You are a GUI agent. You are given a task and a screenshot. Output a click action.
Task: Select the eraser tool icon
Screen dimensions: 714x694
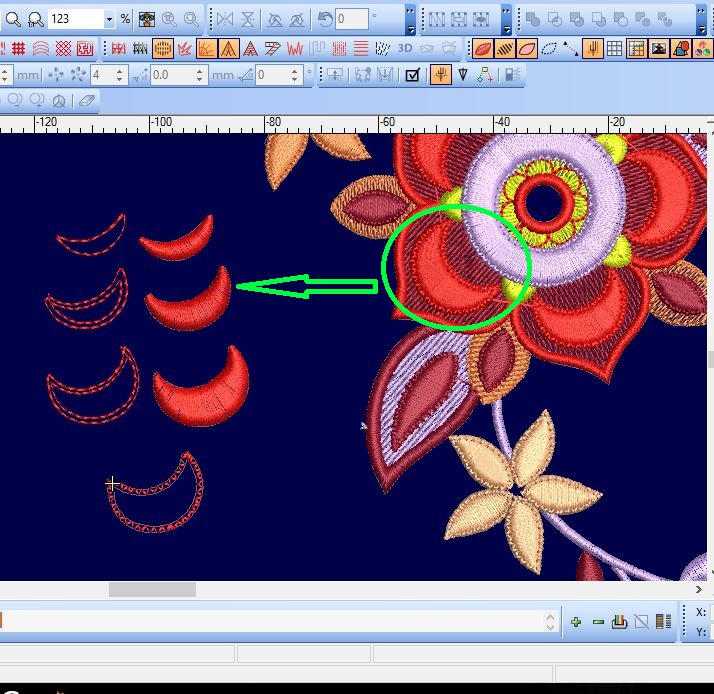[86, 100]
